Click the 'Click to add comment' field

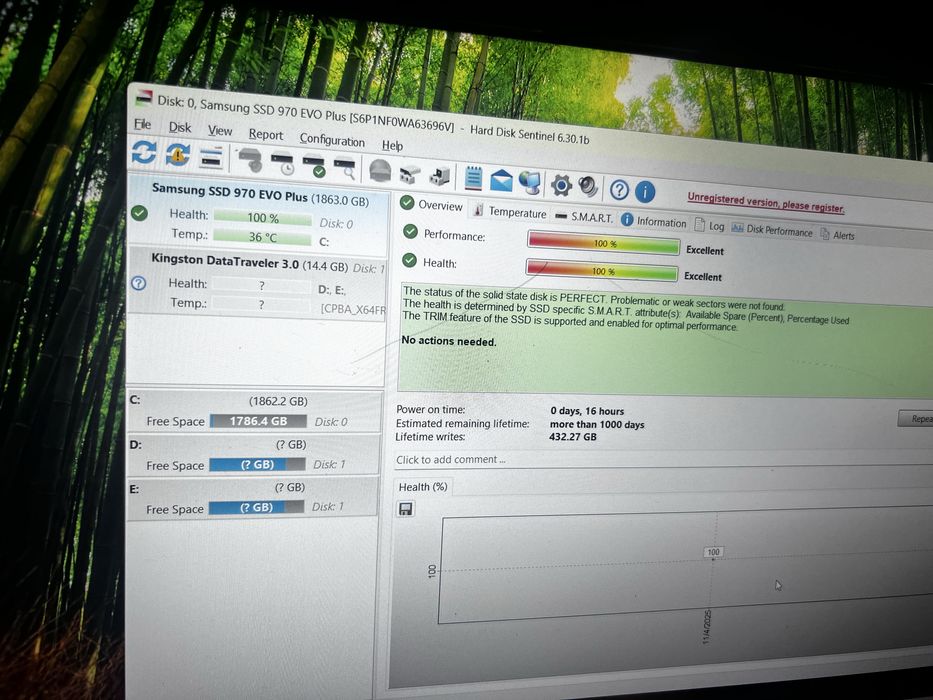tap(663, 461)
